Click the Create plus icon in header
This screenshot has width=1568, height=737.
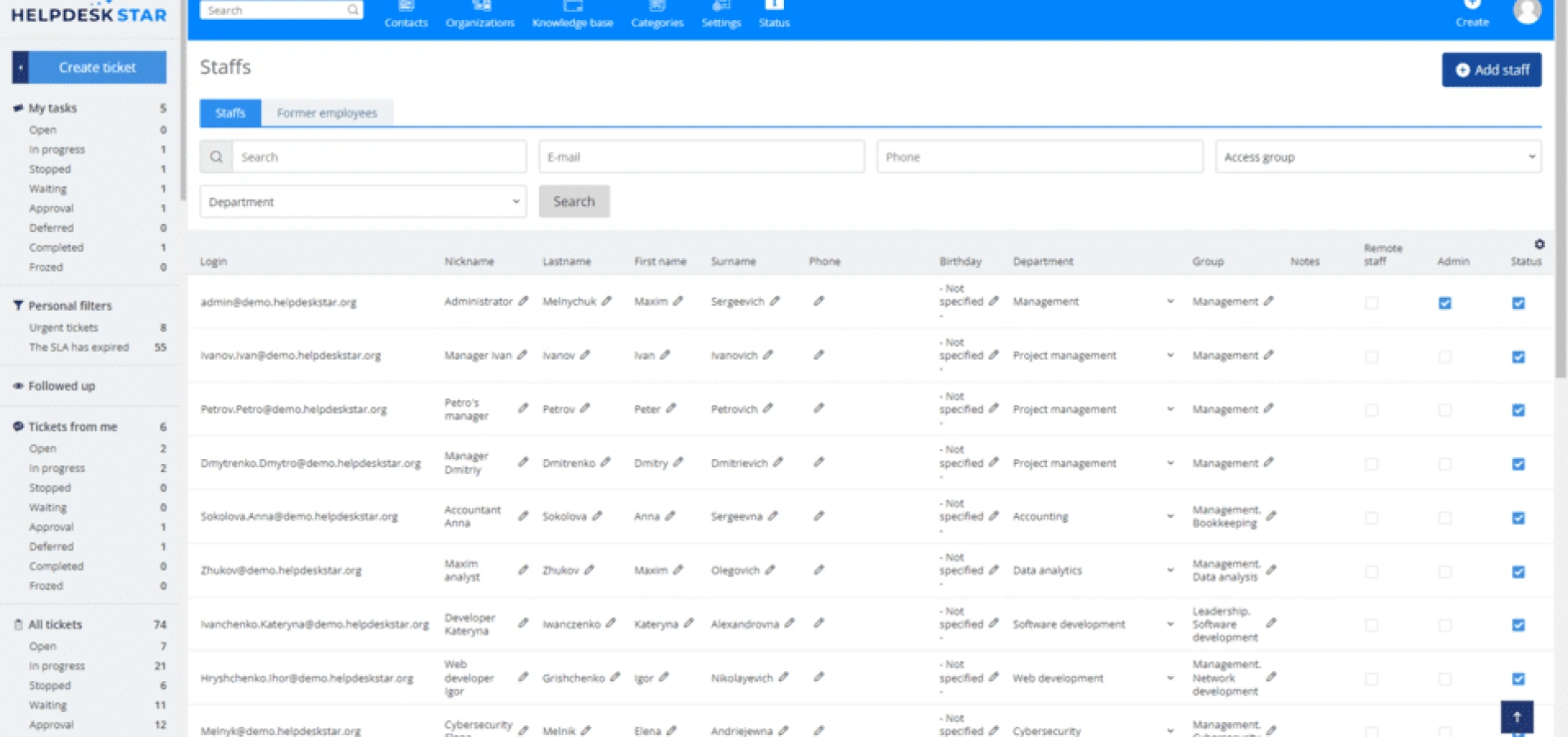coord(1472,5)
